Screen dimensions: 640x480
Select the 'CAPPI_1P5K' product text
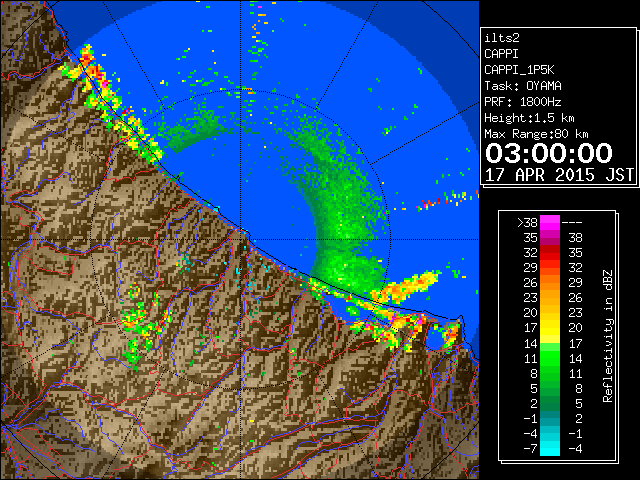click(x=519, y=70)
